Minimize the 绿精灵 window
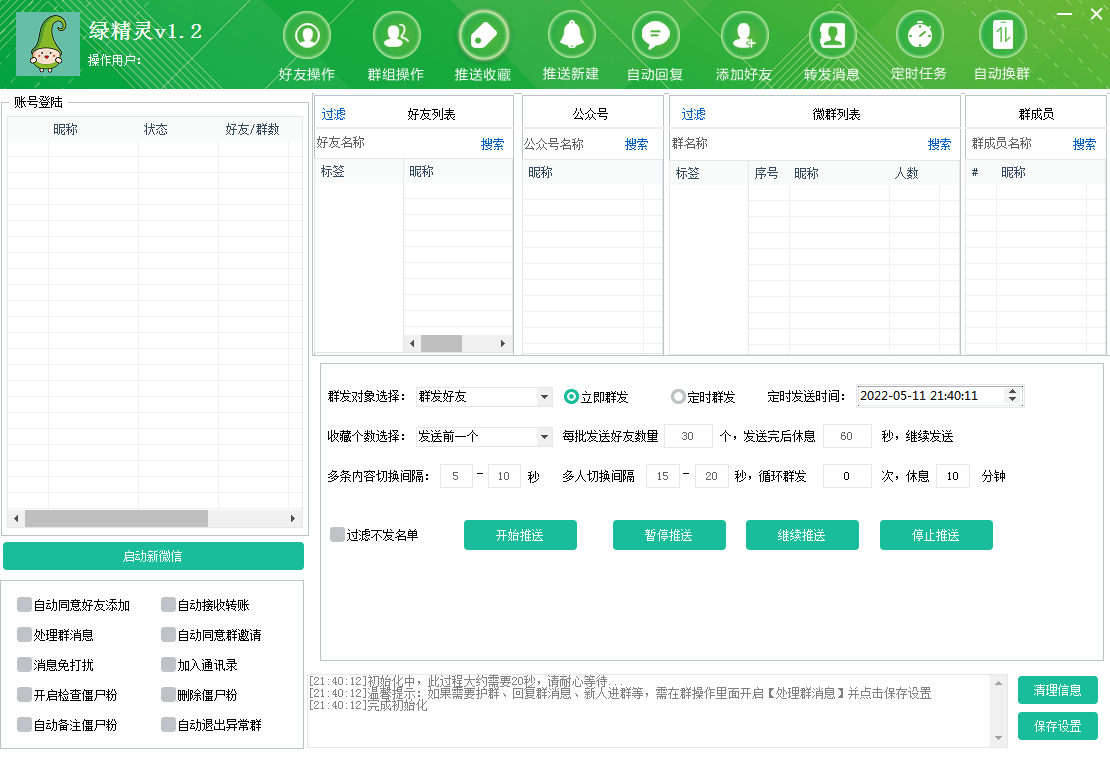This screenshot has width=1110, height=760. point(1064,14)
